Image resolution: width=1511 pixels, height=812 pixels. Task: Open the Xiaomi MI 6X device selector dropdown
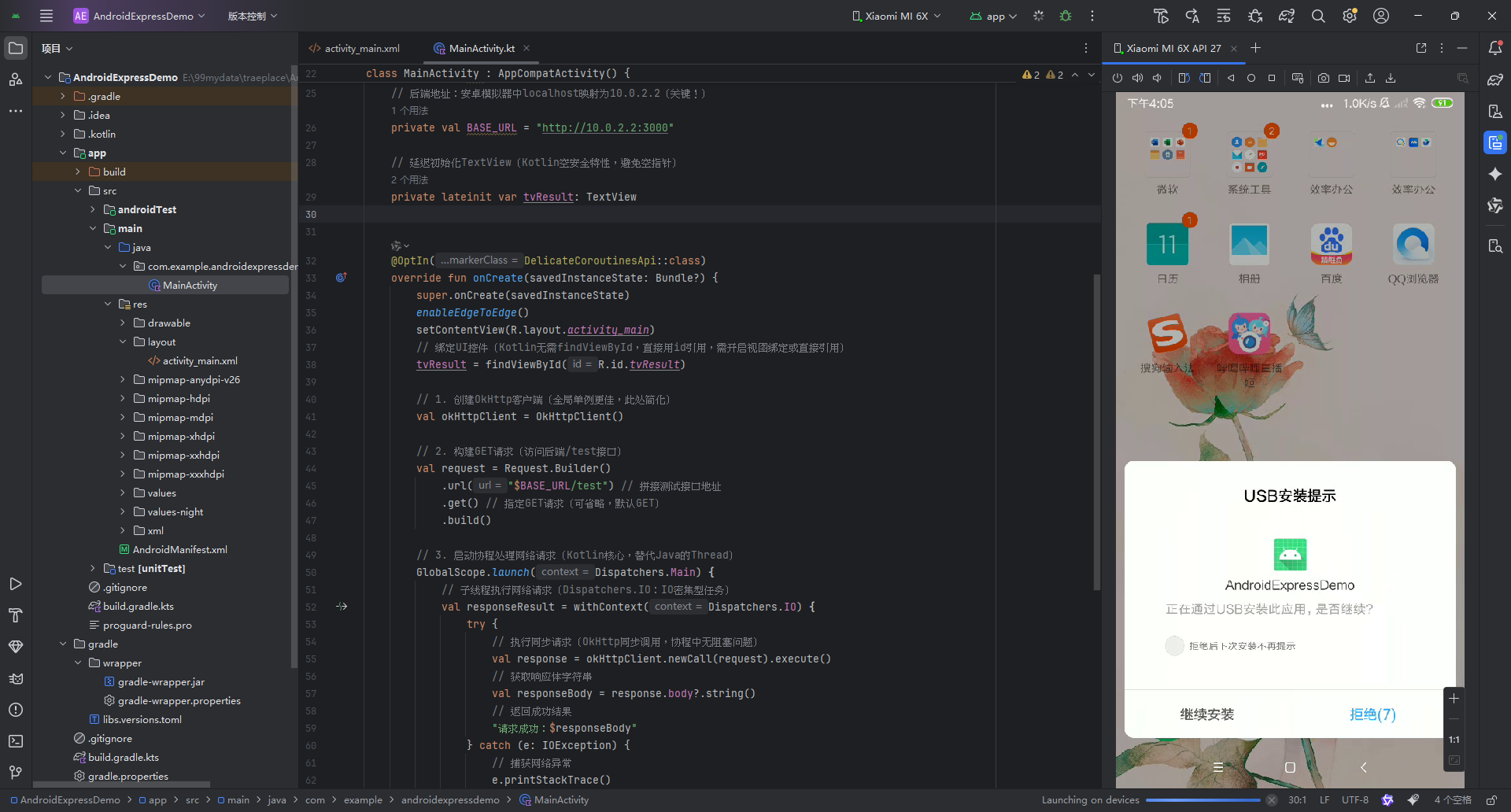point(896,16)
